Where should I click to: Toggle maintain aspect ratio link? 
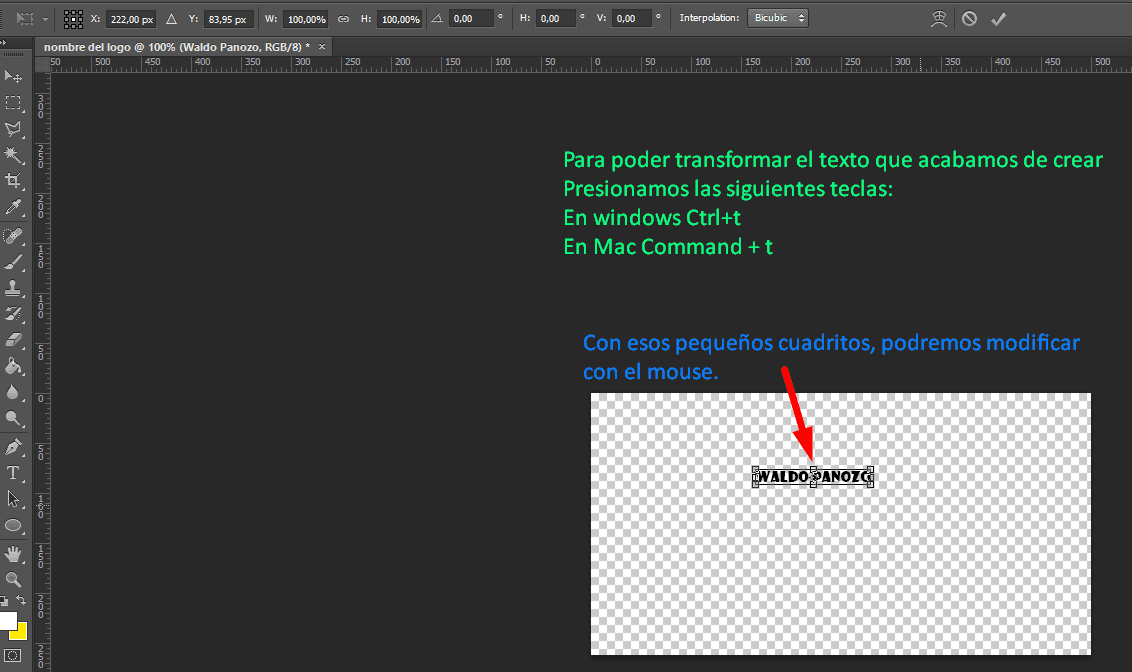[x=344, y=19]
